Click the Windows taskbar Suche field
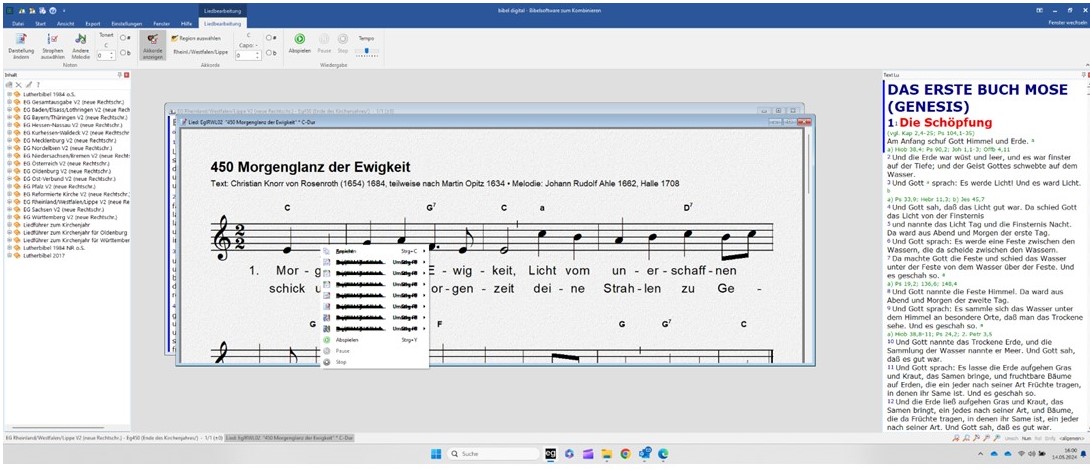The height and width of the screenshot is (471, 1090). tap(485, 454)
